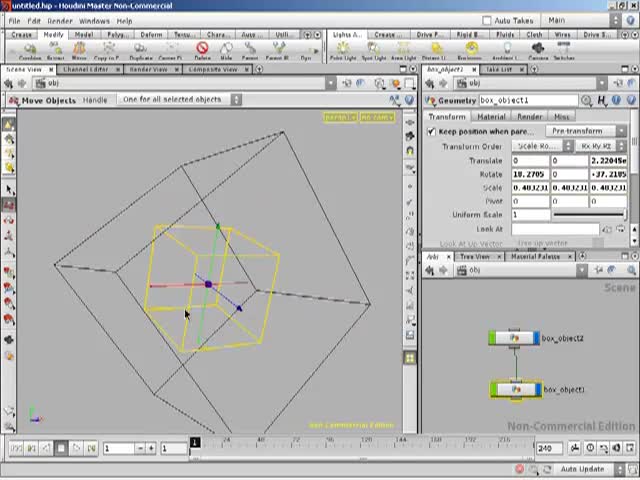Open the Handle mode dropdown
This screenshot has width=640, height=480.
[180, 100]
